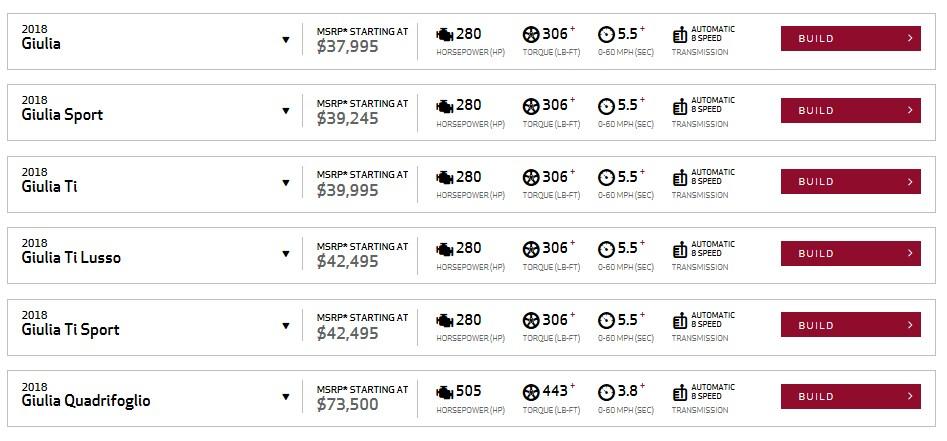Click the 0-60 stopwatch icon for Giulia Ti
The width and height of the screenshot is (947, 441).
pos(606,177)
